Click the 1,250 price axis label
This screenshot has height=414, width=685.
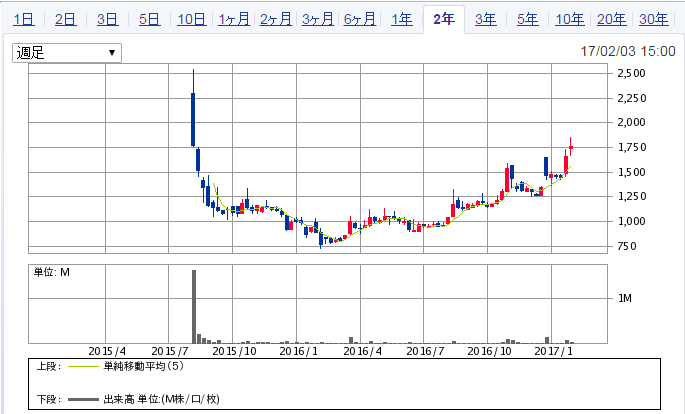pyautogui.click(x=631, y=197)
